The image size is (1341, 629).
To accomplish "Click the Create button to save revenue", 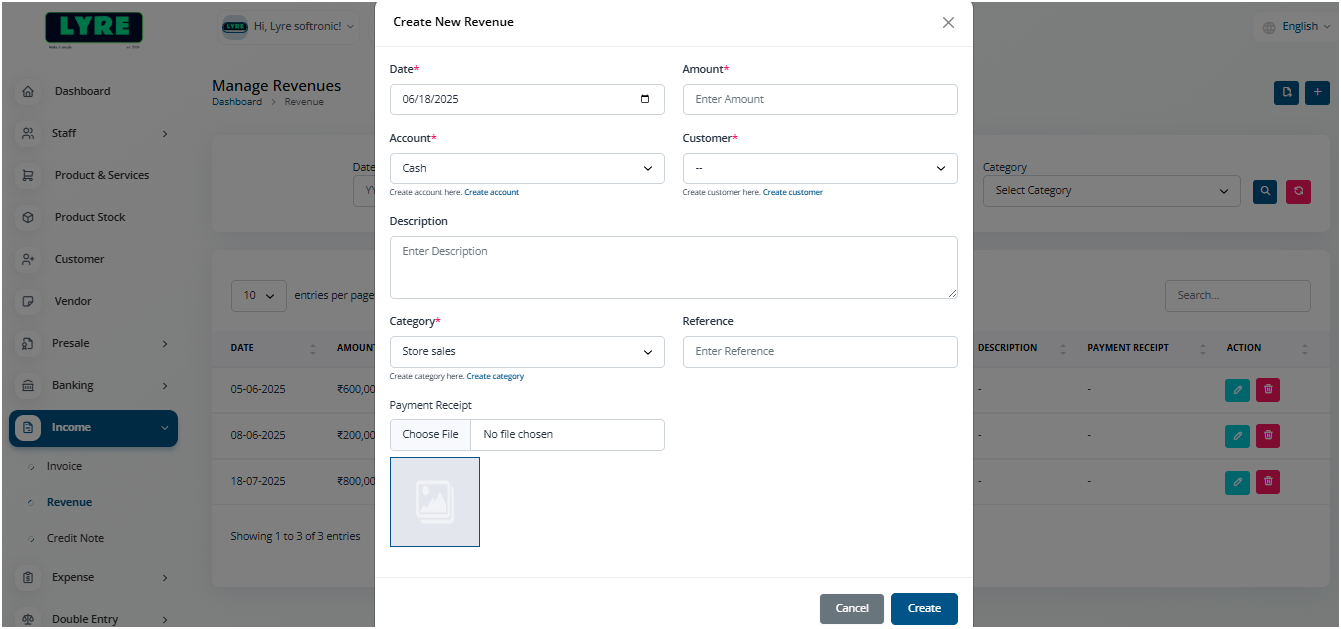I will tap(923, 608).
